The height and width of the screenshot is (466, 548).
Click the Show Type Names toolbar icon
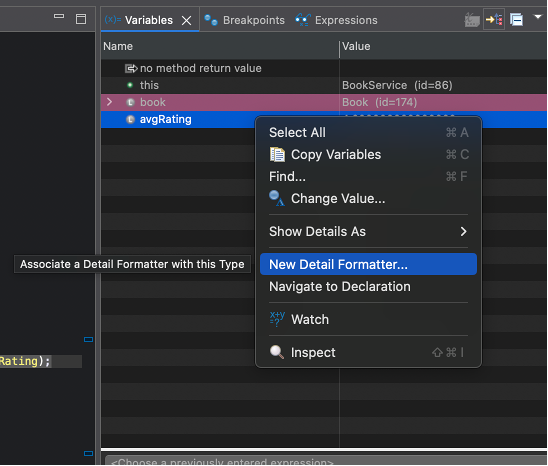tap(472, 20)
